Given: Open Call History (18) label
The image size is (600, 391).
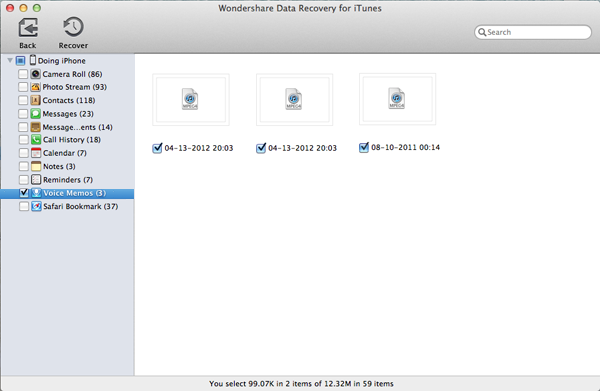Looking at the screenshot, I should [x=72, y=140].
